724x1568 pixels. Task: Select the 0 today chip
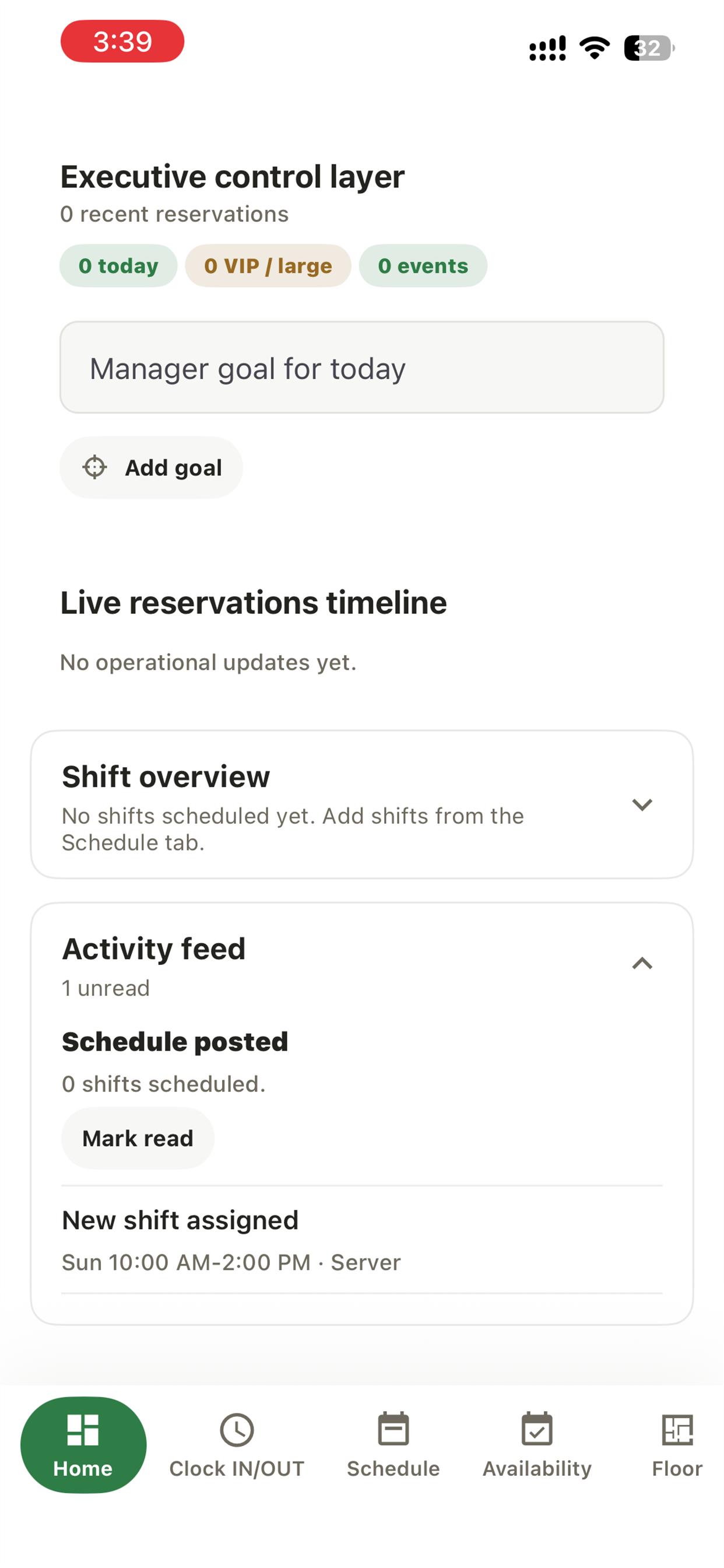click(118, 266)
